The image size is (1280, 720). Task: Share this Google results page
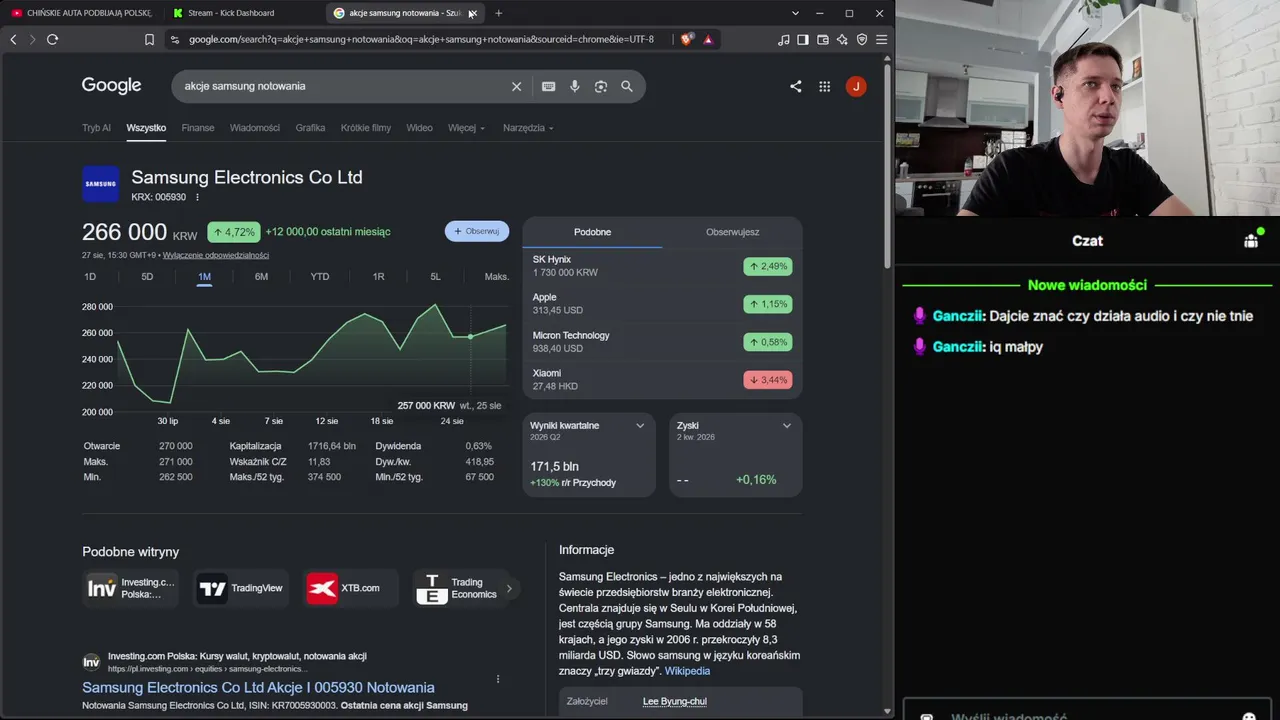pyautogui.click(x=796, y=86)
